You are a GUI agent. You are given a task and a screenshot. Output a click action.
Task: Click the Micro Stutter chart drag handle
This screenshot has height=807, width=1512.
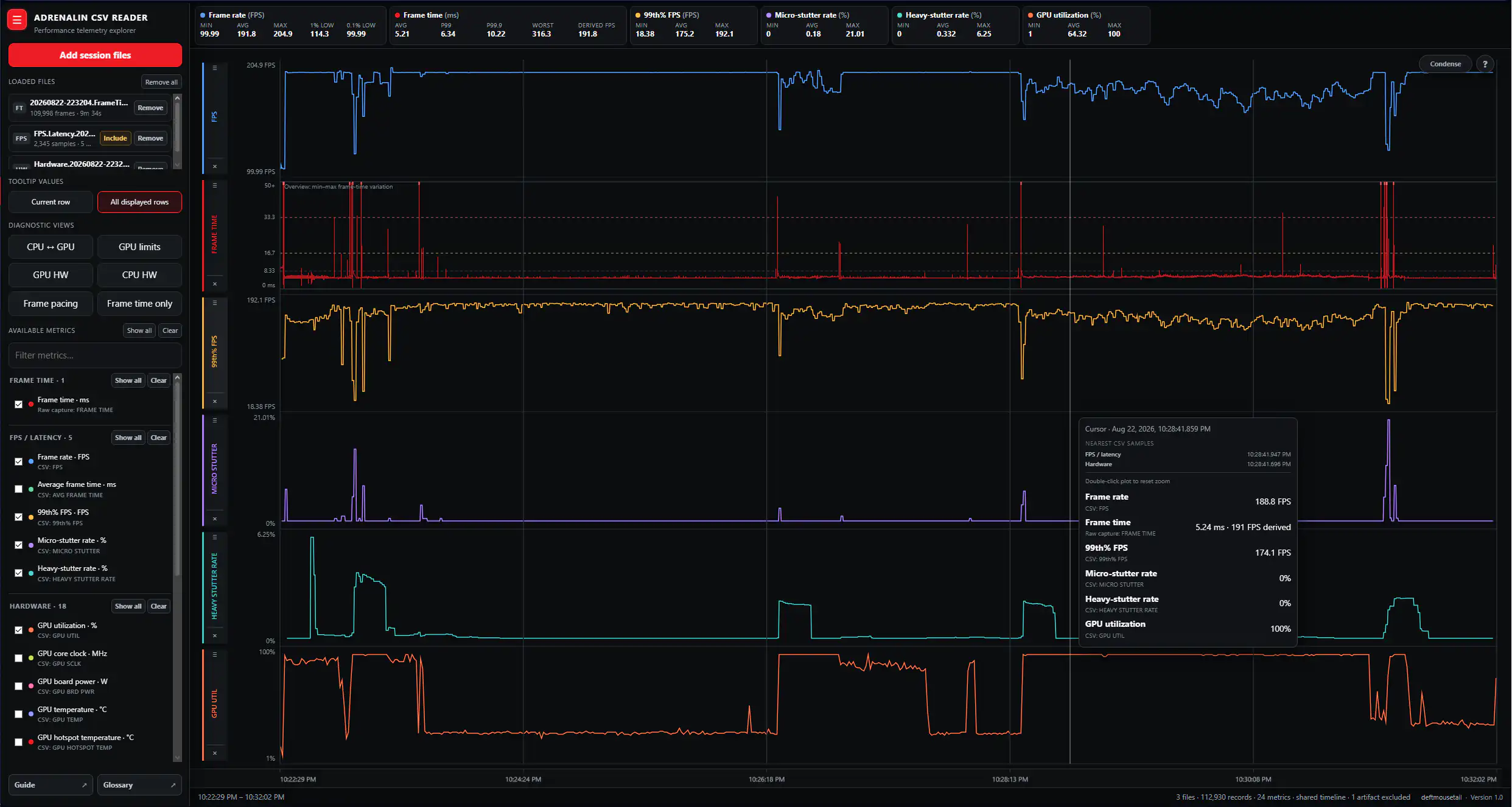(214, 420)
